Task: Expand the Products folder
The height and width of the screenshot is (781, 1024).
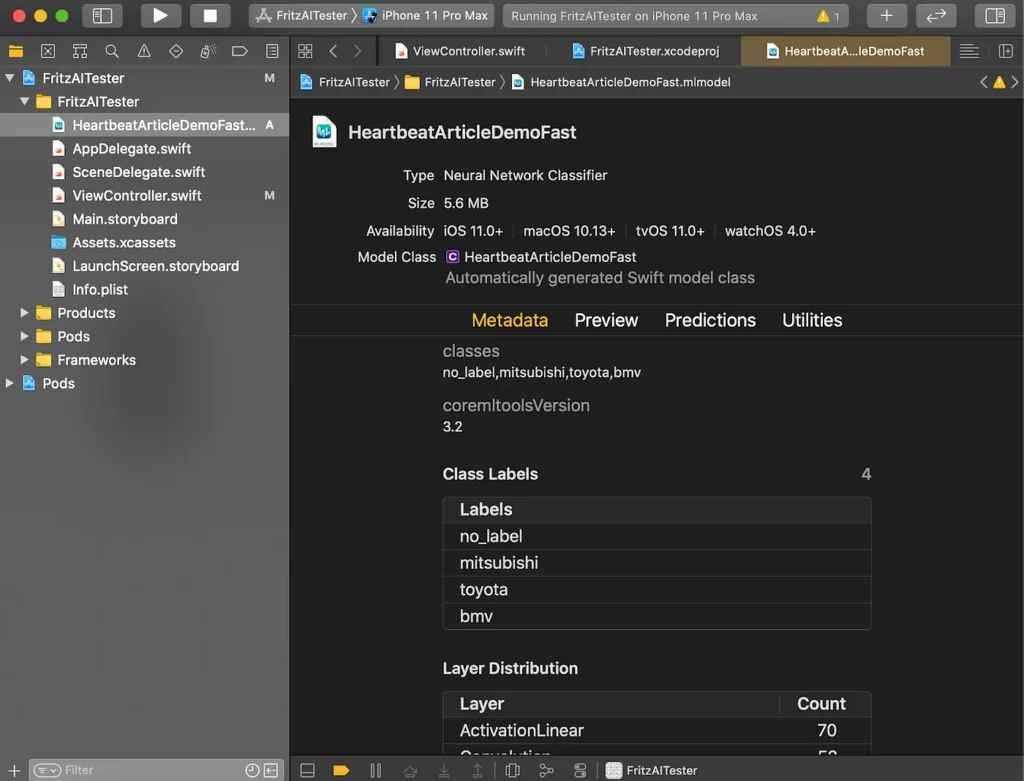Action: point(25,313)
